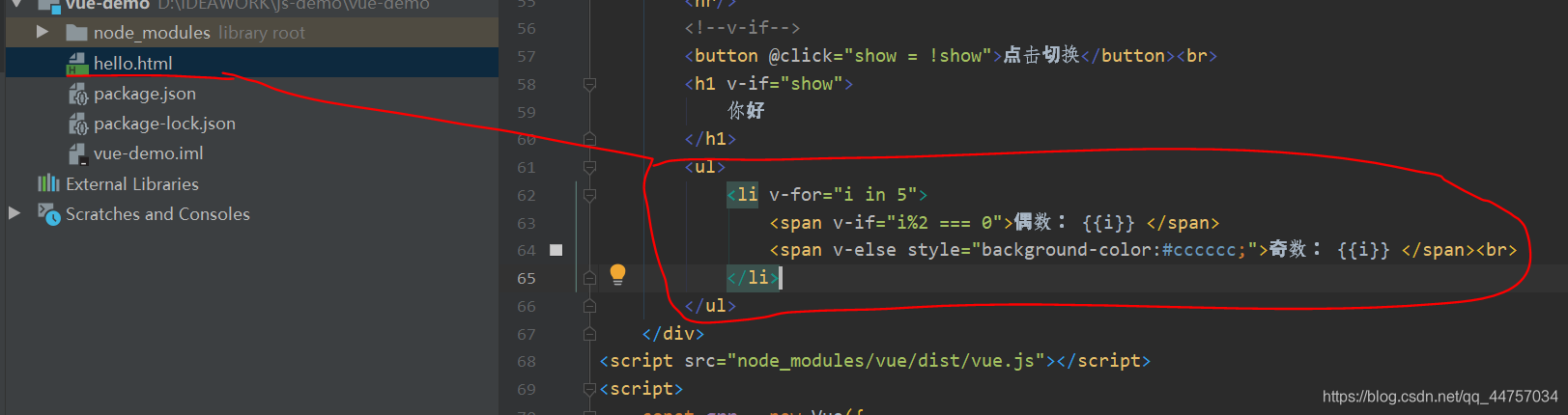The height and width of the screenshot is (415, 1568).
Task: Collapse the h1 fold marker on line 58
Action: pos(589,85)
